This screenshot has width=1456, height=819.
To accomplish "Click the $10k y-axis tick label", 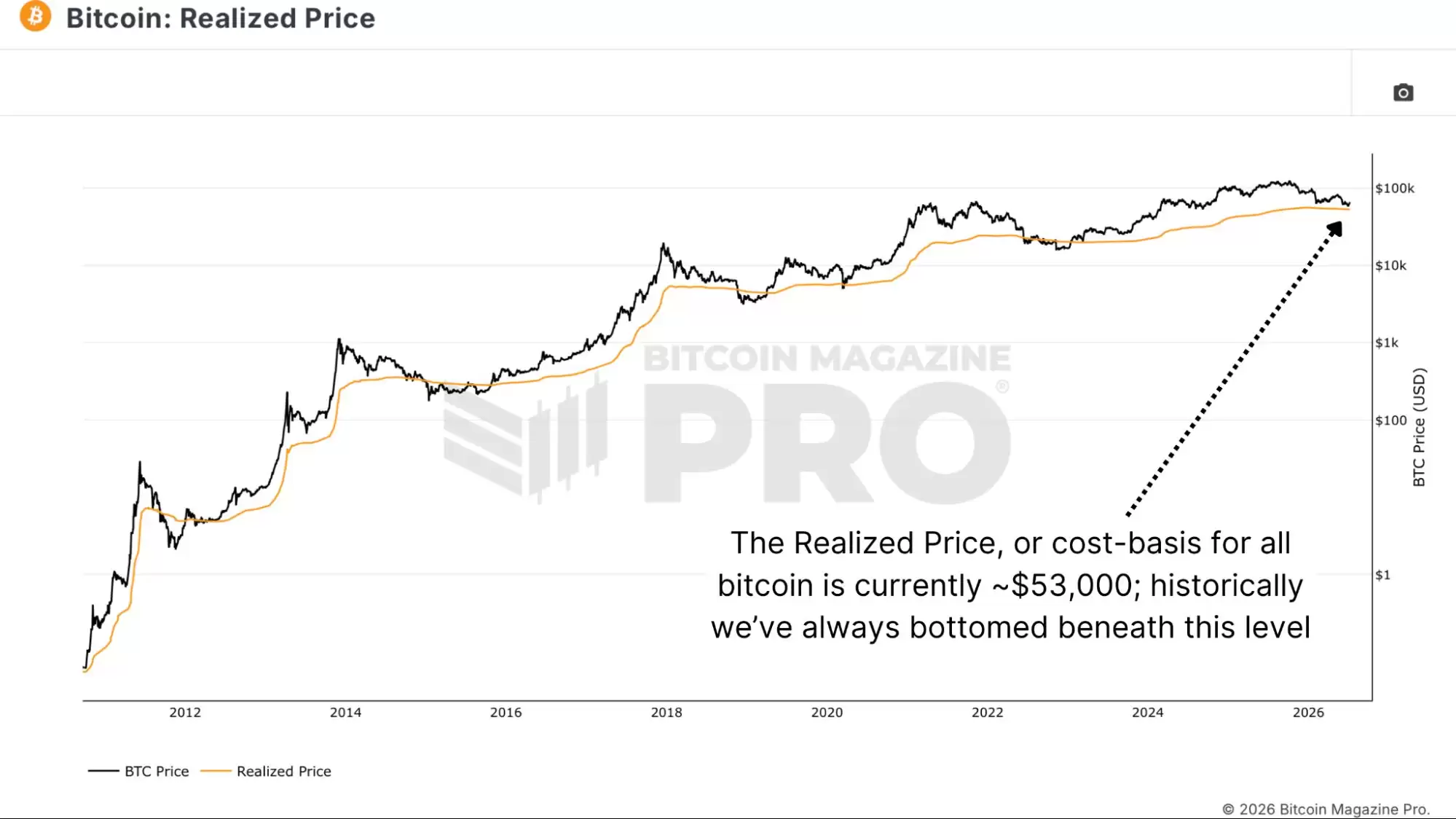I will (1390, 265).
